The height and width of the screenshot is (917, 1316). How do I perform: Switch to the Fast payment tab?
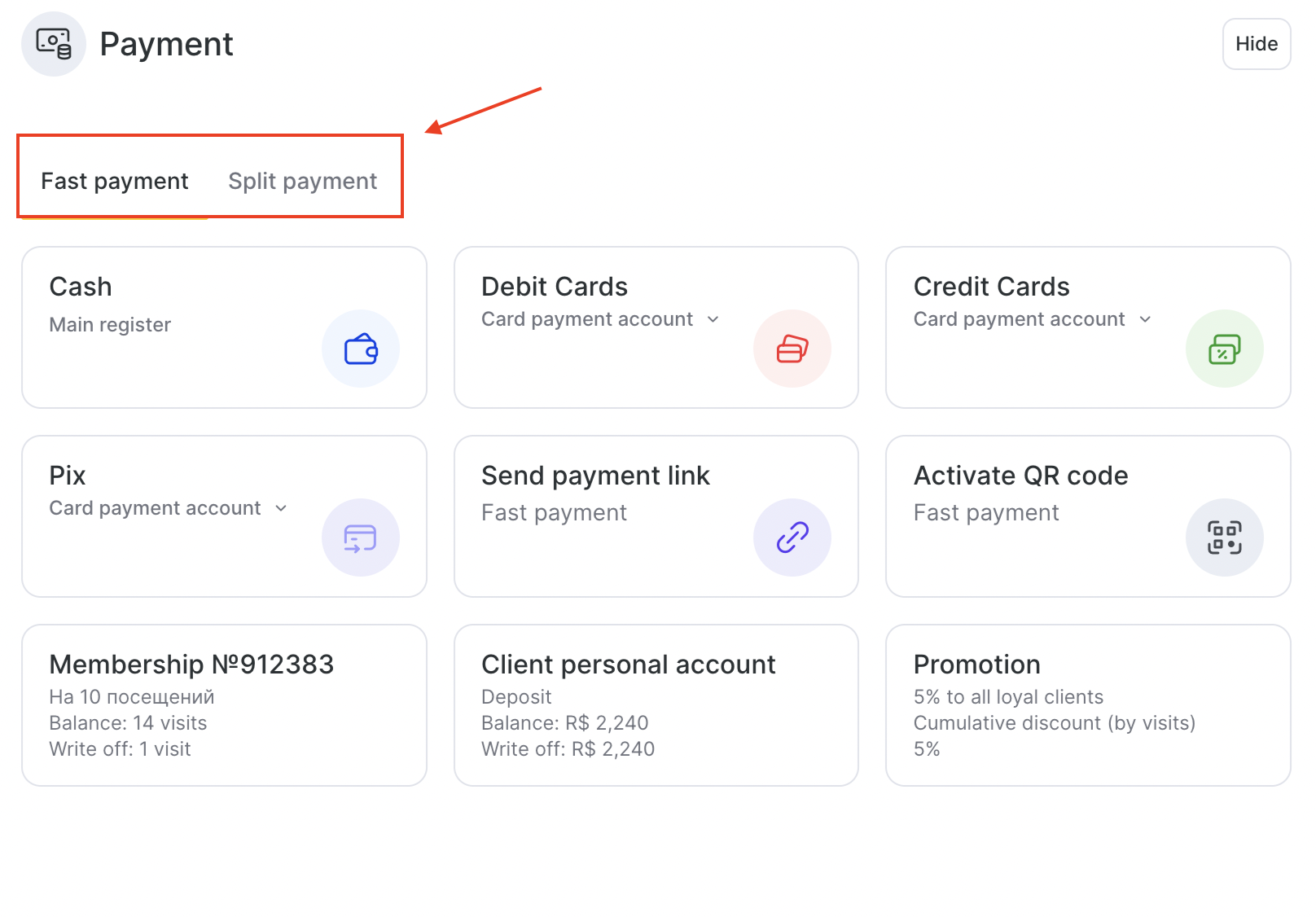point(115,181)
